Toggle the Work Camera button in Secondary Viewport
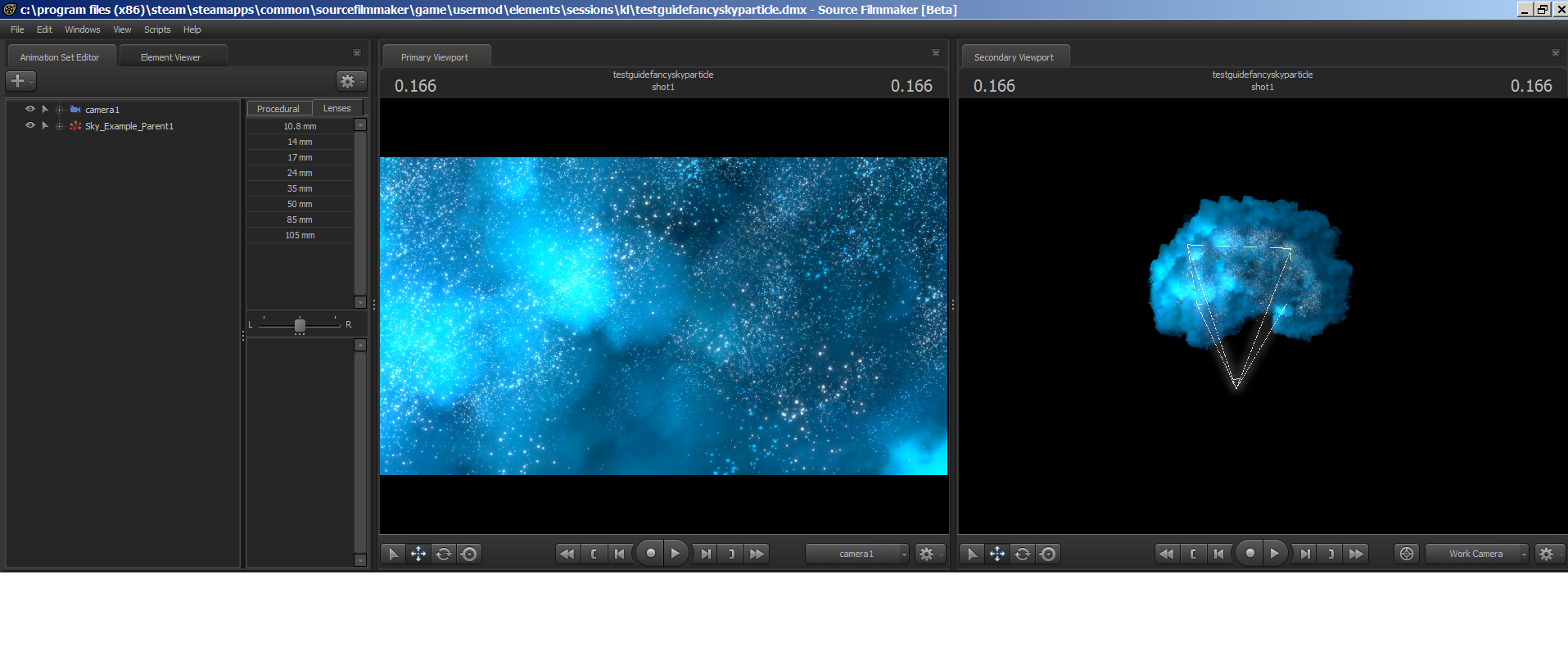Image resolution: width=1568 pixels, height=665 pixels. pos(1406,554)
